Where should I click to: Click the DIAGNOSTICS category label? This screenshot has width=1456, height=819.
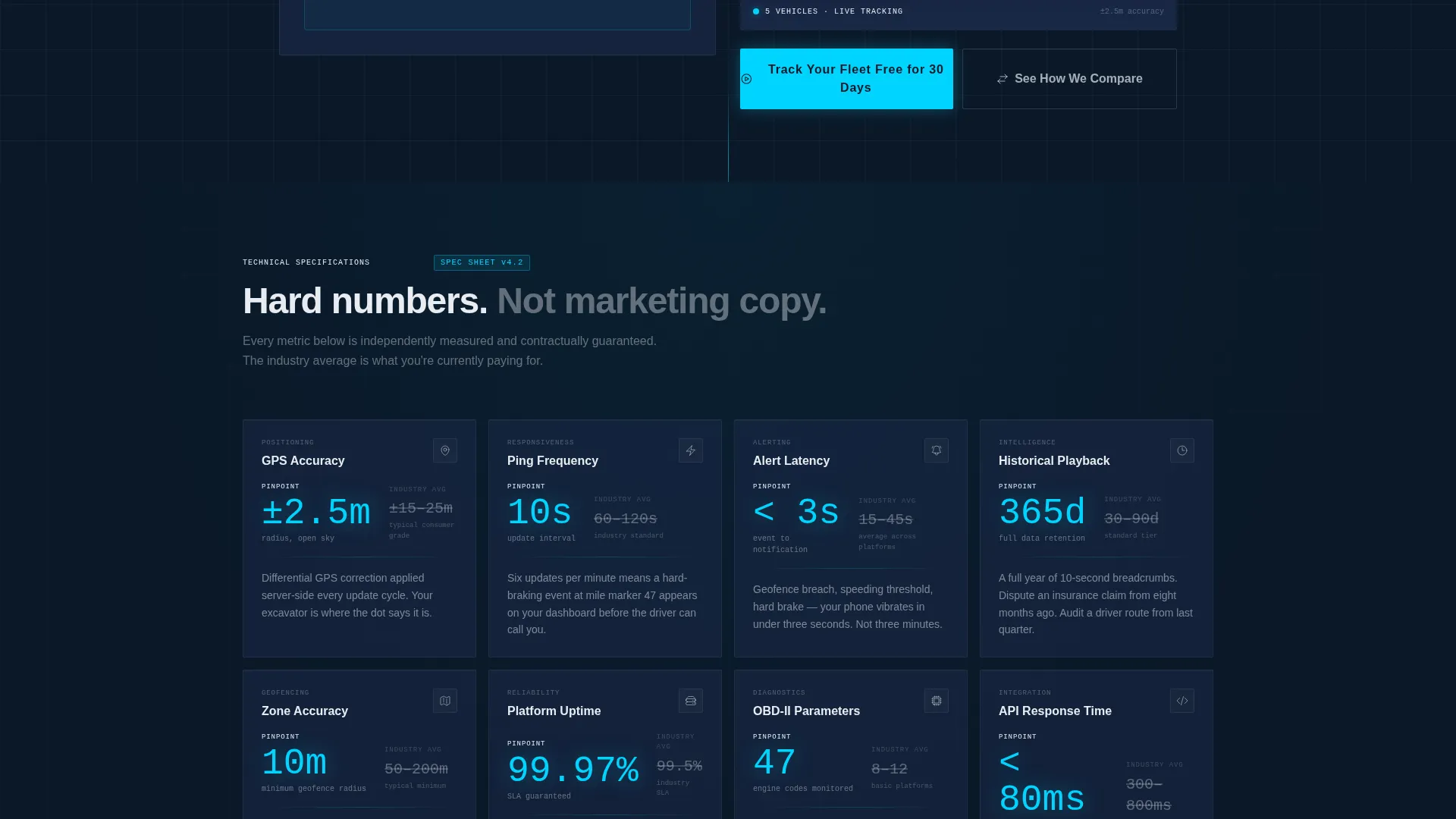coord(779,692)
